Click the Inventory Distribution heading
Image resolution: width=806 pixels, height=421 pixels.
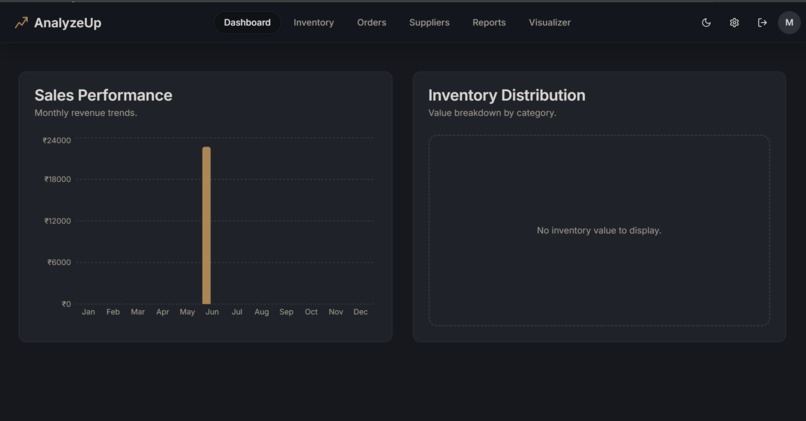click(x=507, y=95)
